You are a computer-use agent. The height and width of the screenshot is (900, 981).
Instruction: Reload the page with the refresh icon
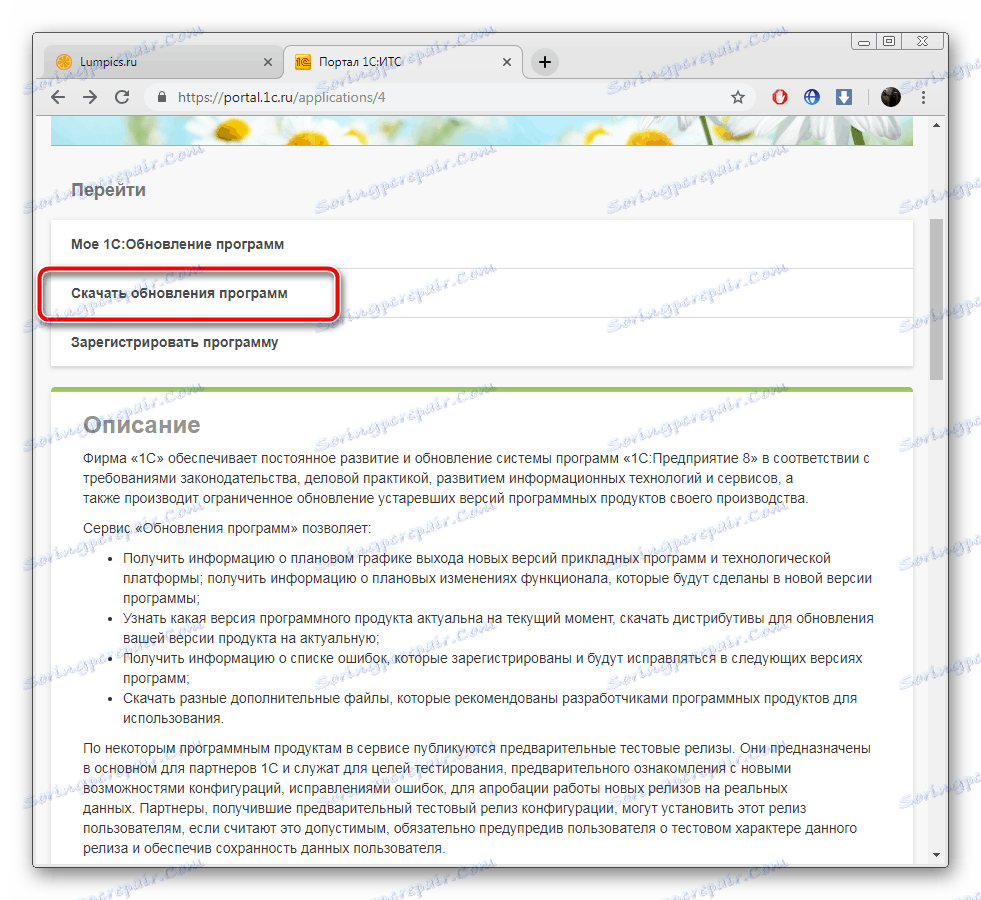pos(122,97)
